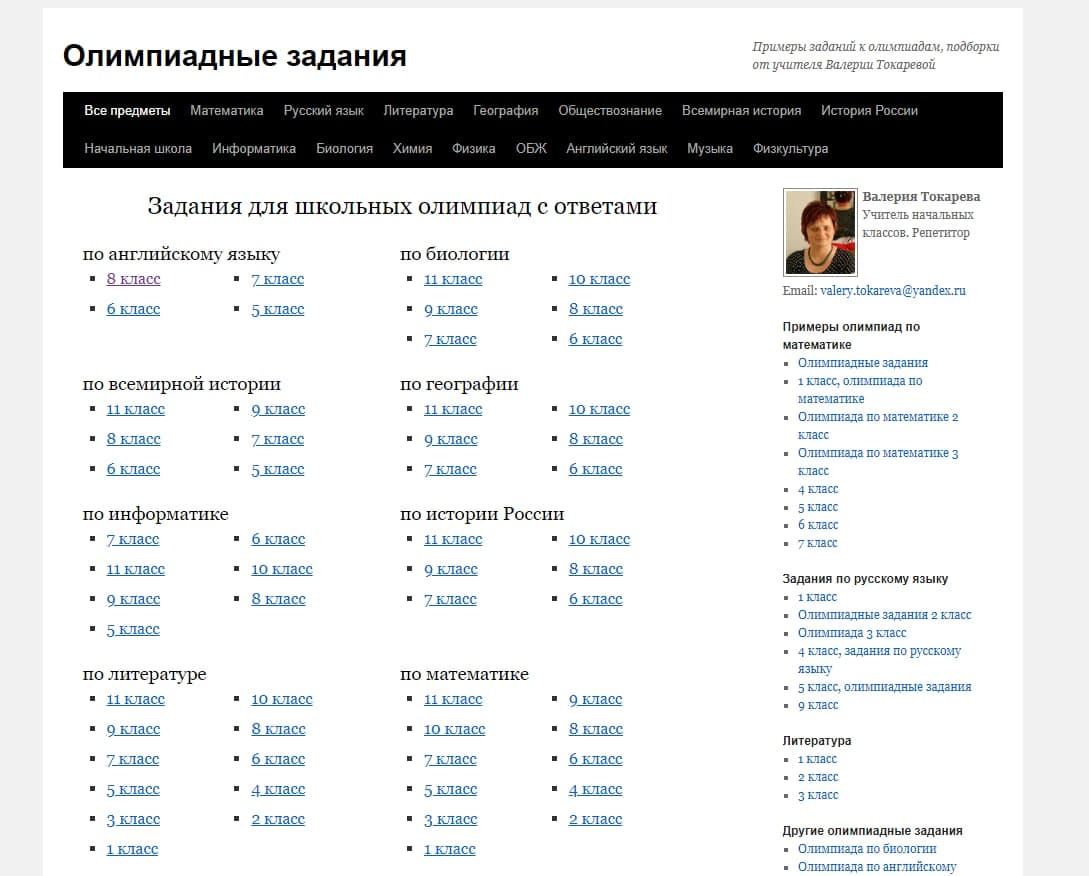Viewport: 1089px width, 876px height.
Task: Open Физкультура in the navigation bar
Action: (x=790, y=148)
